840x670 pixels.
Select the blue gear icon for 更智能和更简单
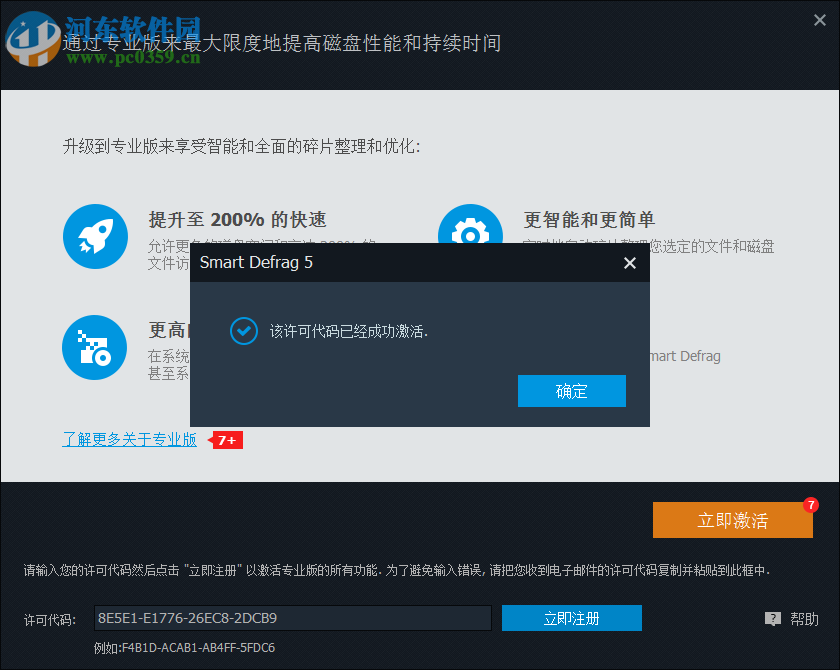tap(470, 232)
